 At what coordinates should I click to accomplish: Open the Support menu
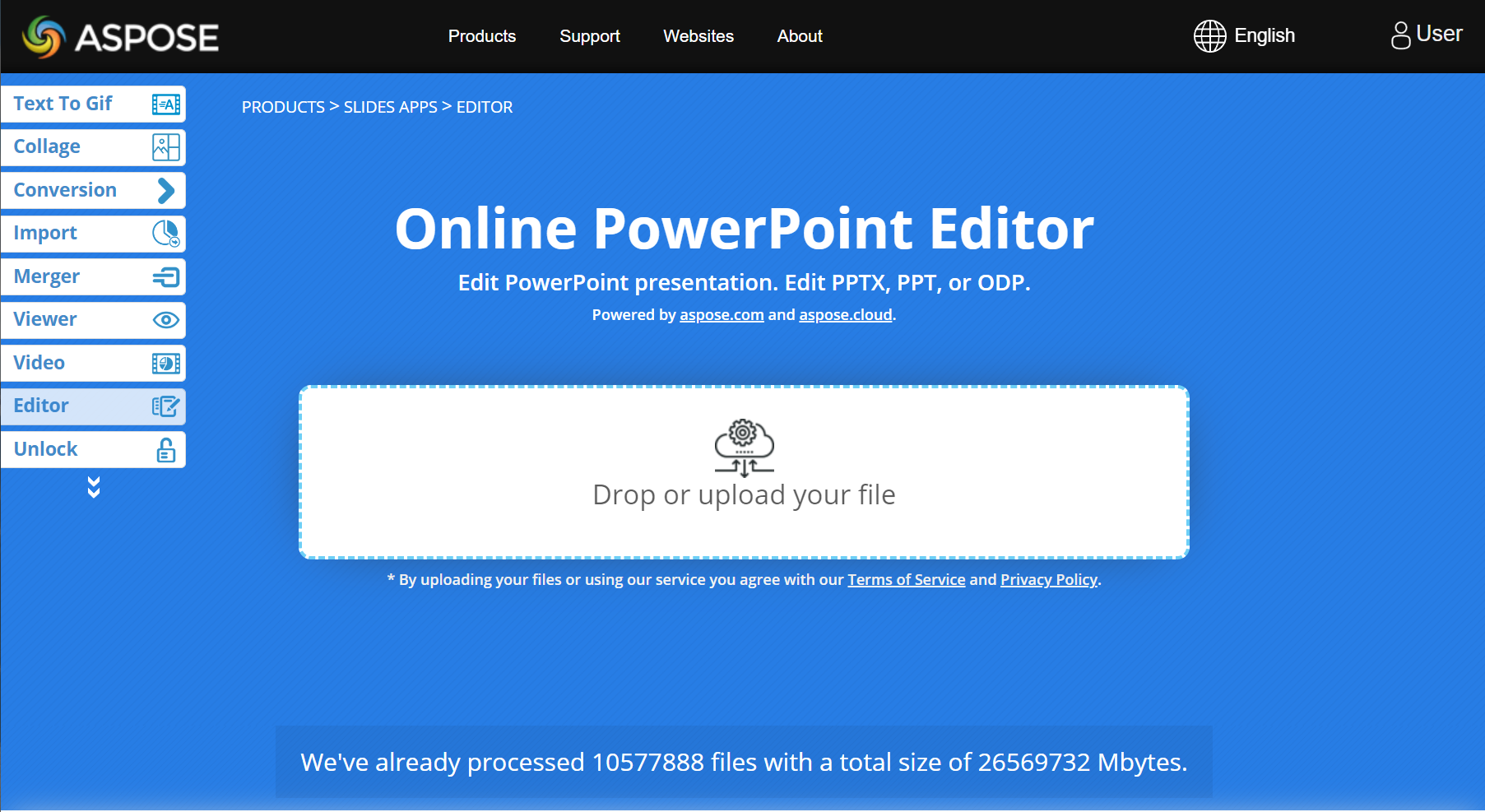click(x=589, y=36)
